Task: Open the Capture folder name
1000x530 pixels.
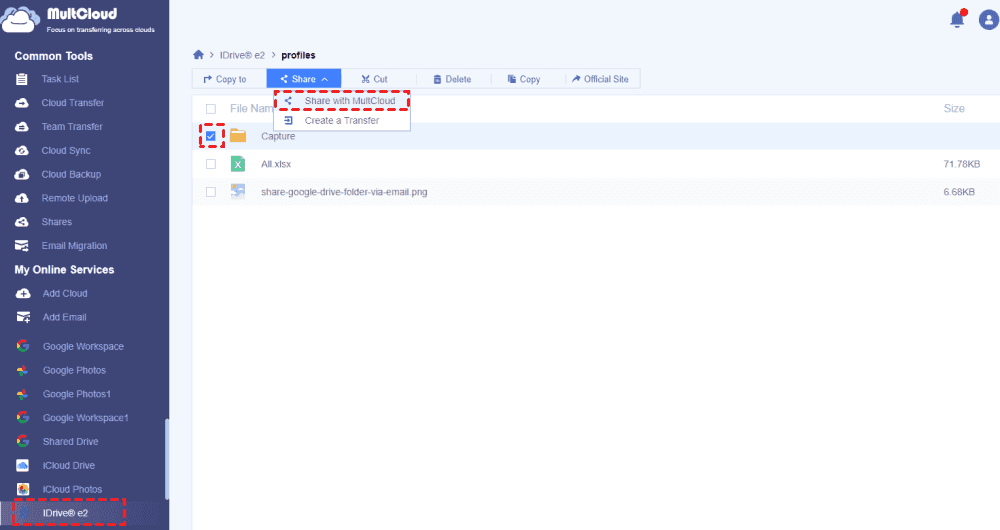Action: pyautogui.click(x=278, y=136)
